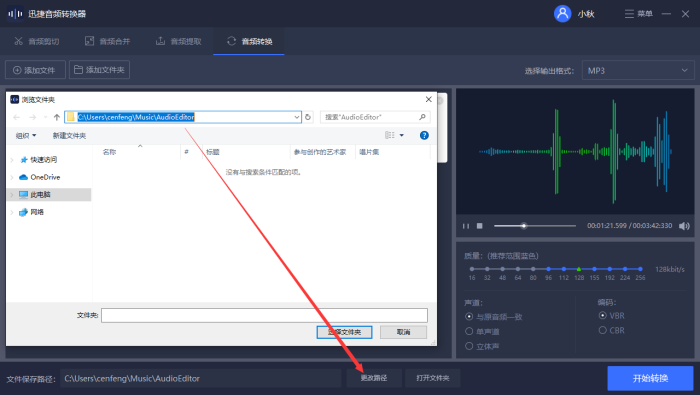This screenshot has height=395, width=700.
Task: Click the playback progress slider handle
Action: click(524, 226)
